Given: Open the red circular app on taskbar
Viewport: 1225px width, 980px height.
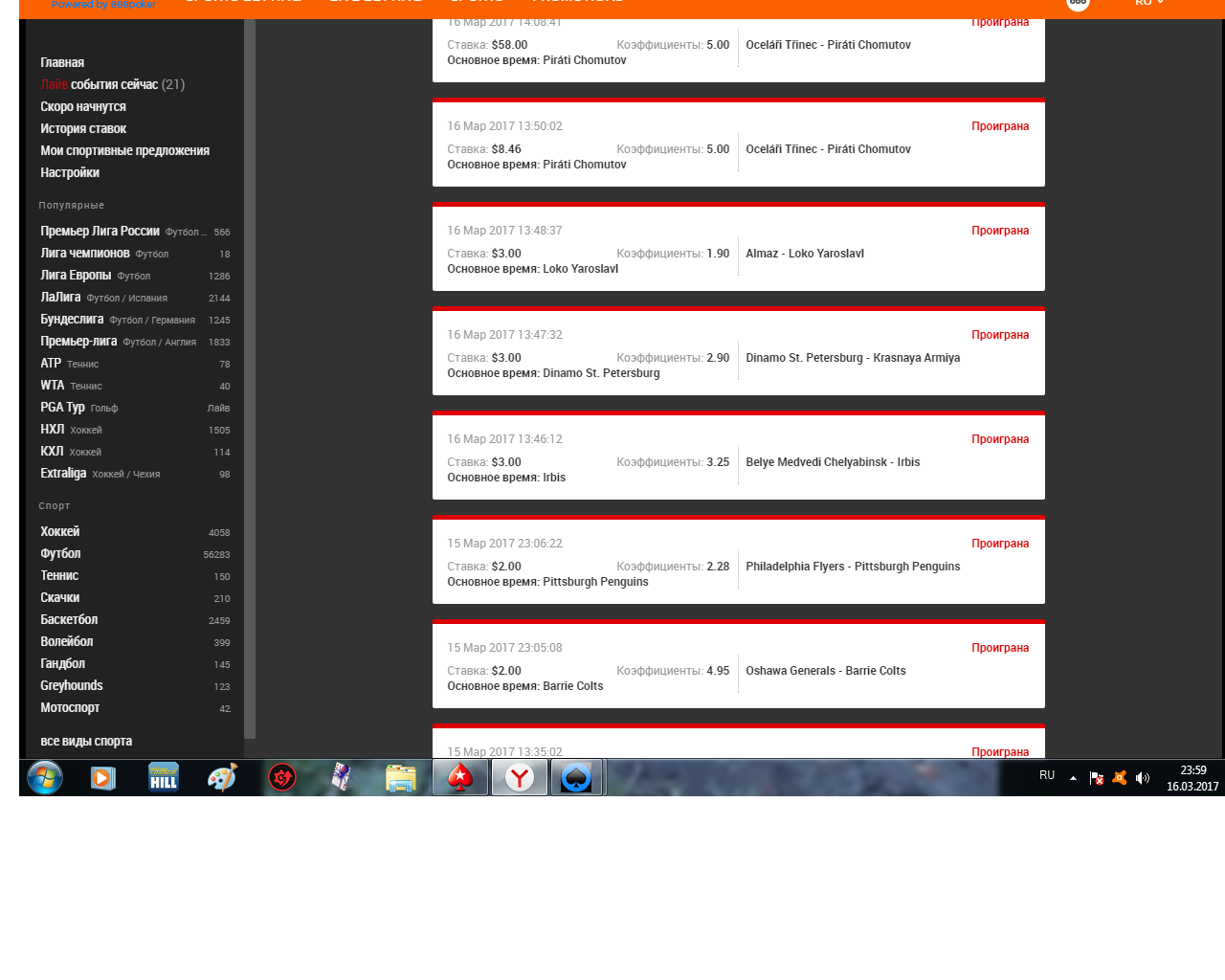Looking at the screenshot, I should pyautogui.click(x=282, y=778).
